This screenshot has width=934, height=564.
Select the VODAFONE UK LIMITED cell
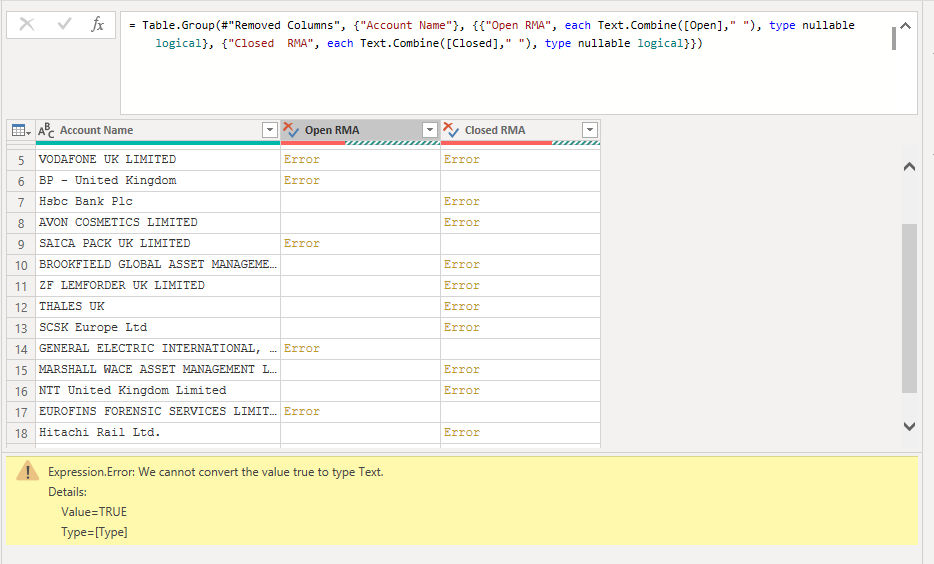tap(158, 160)
